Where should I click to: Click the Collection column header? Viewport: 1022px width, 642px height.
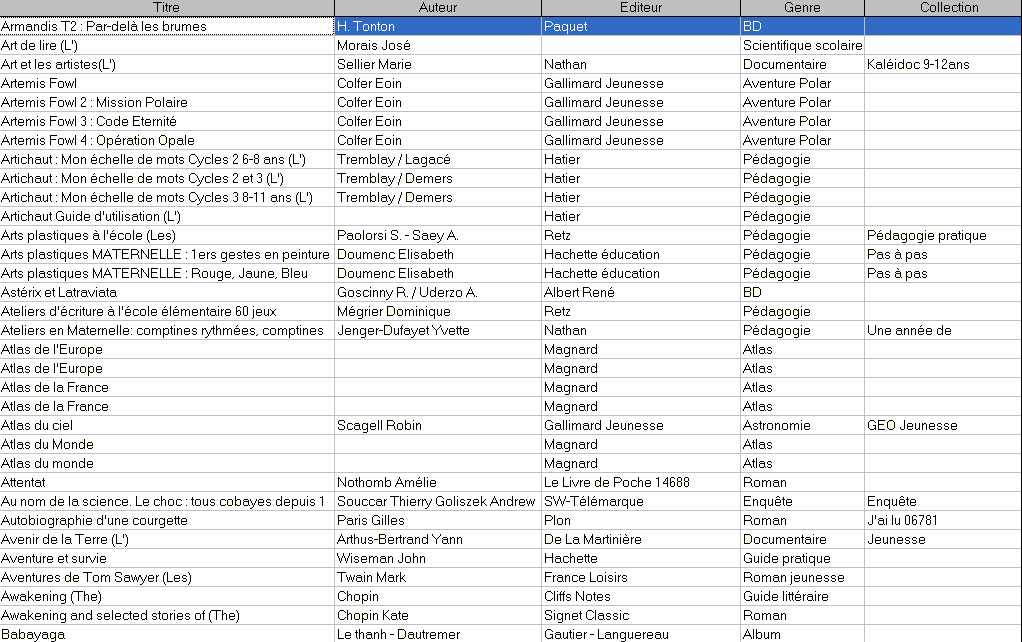[x=949, y=8]
